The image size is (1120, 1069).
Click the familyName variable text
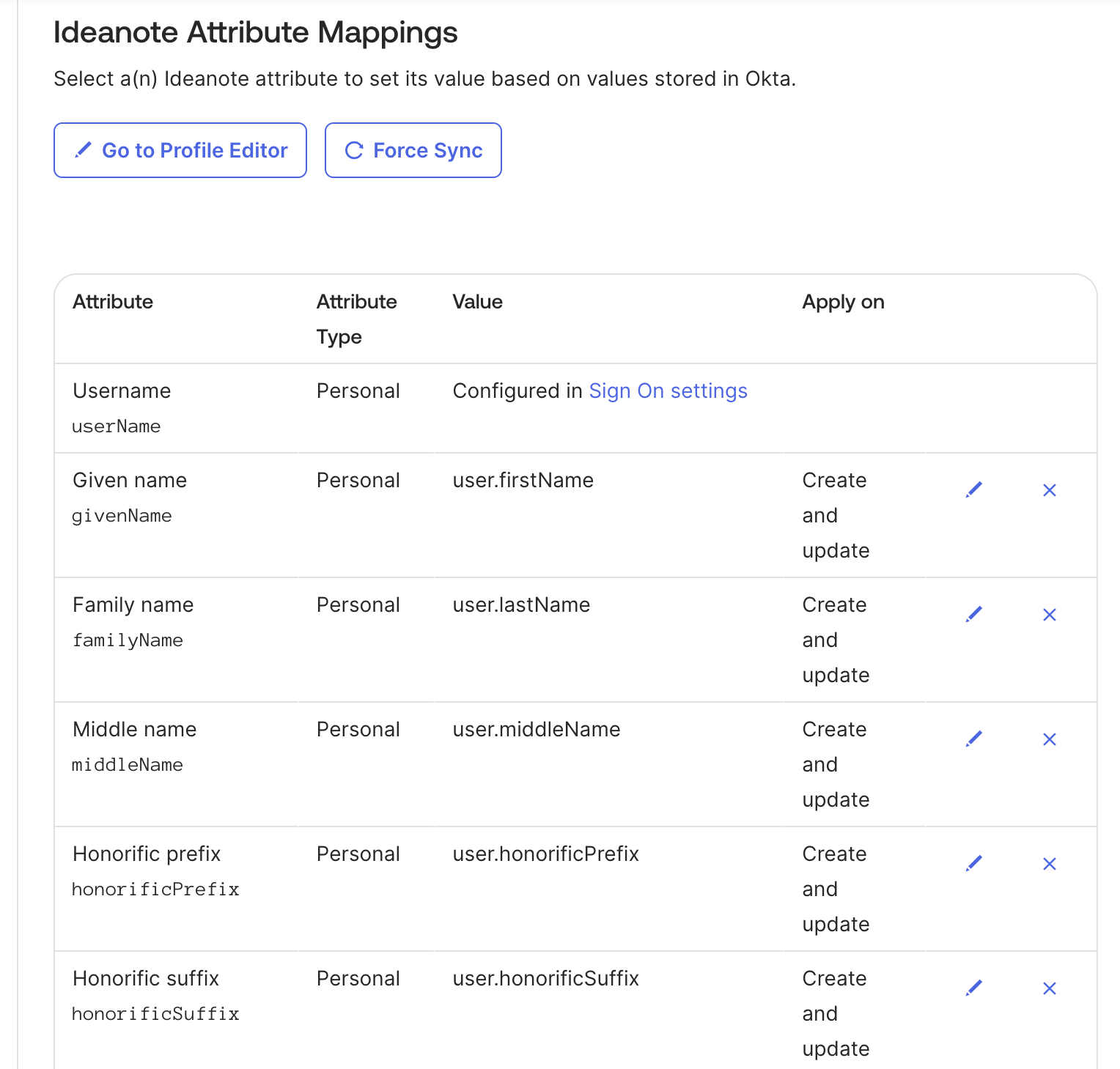(128, 640)
